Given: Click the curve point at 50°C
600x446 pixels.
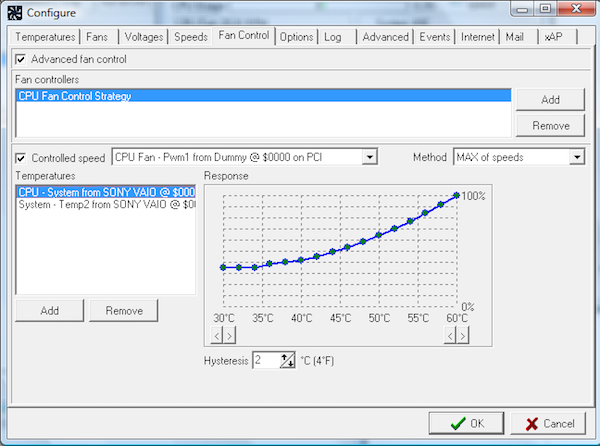Looking at the screenshot, I should pos(378,235).
